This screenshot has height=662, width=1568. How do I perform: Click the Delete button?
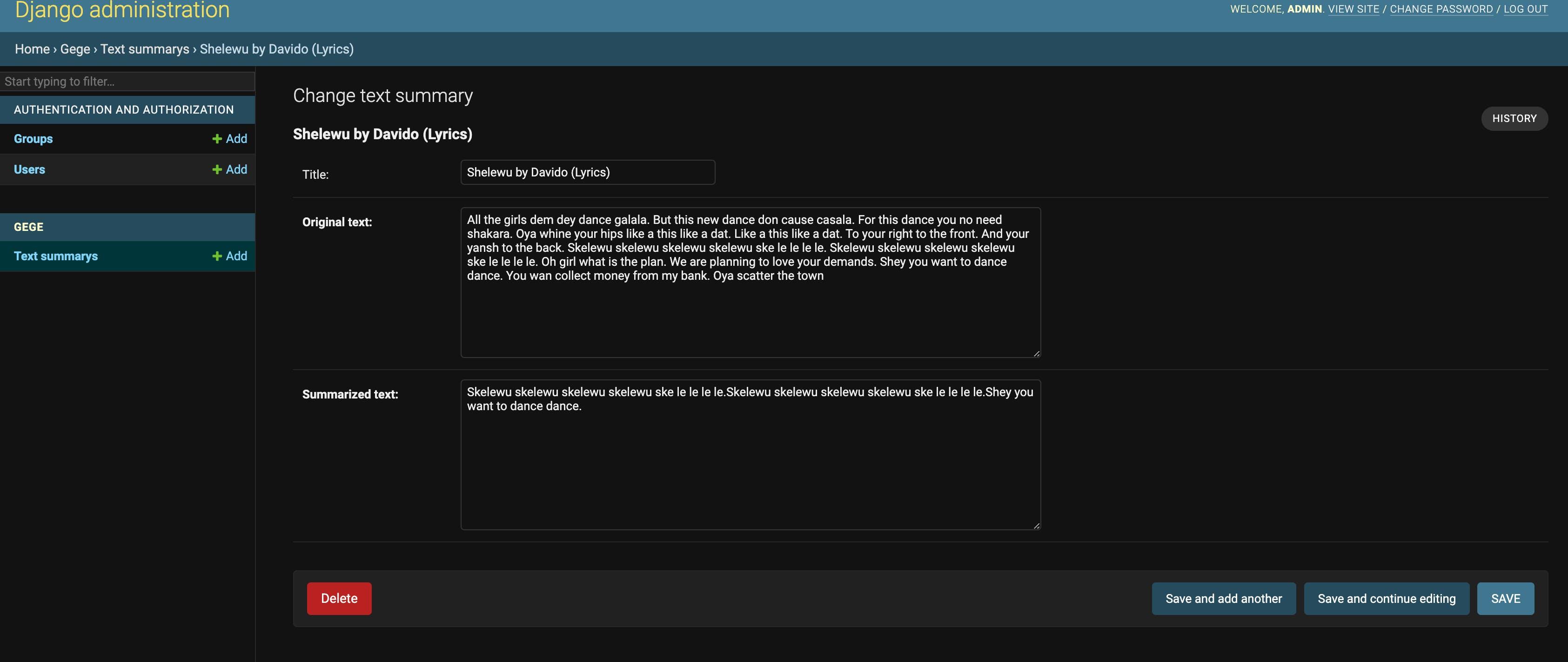[x=338, y=599]
